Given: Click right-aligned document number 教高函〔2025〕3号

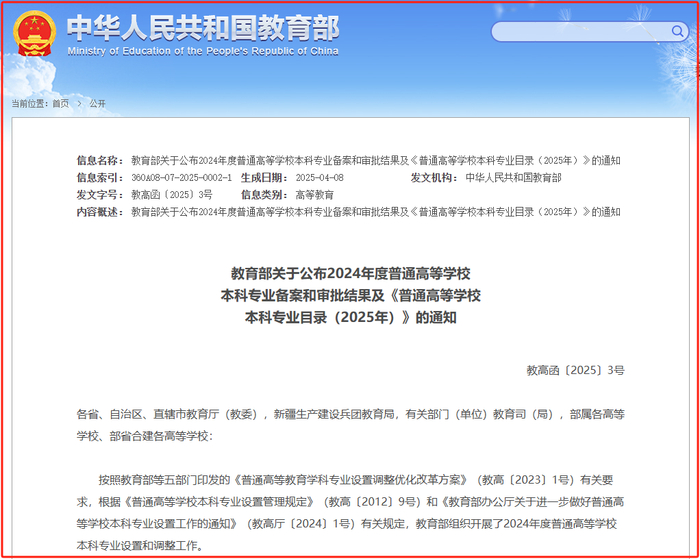Looking at the screenshot, I should 575,370.
